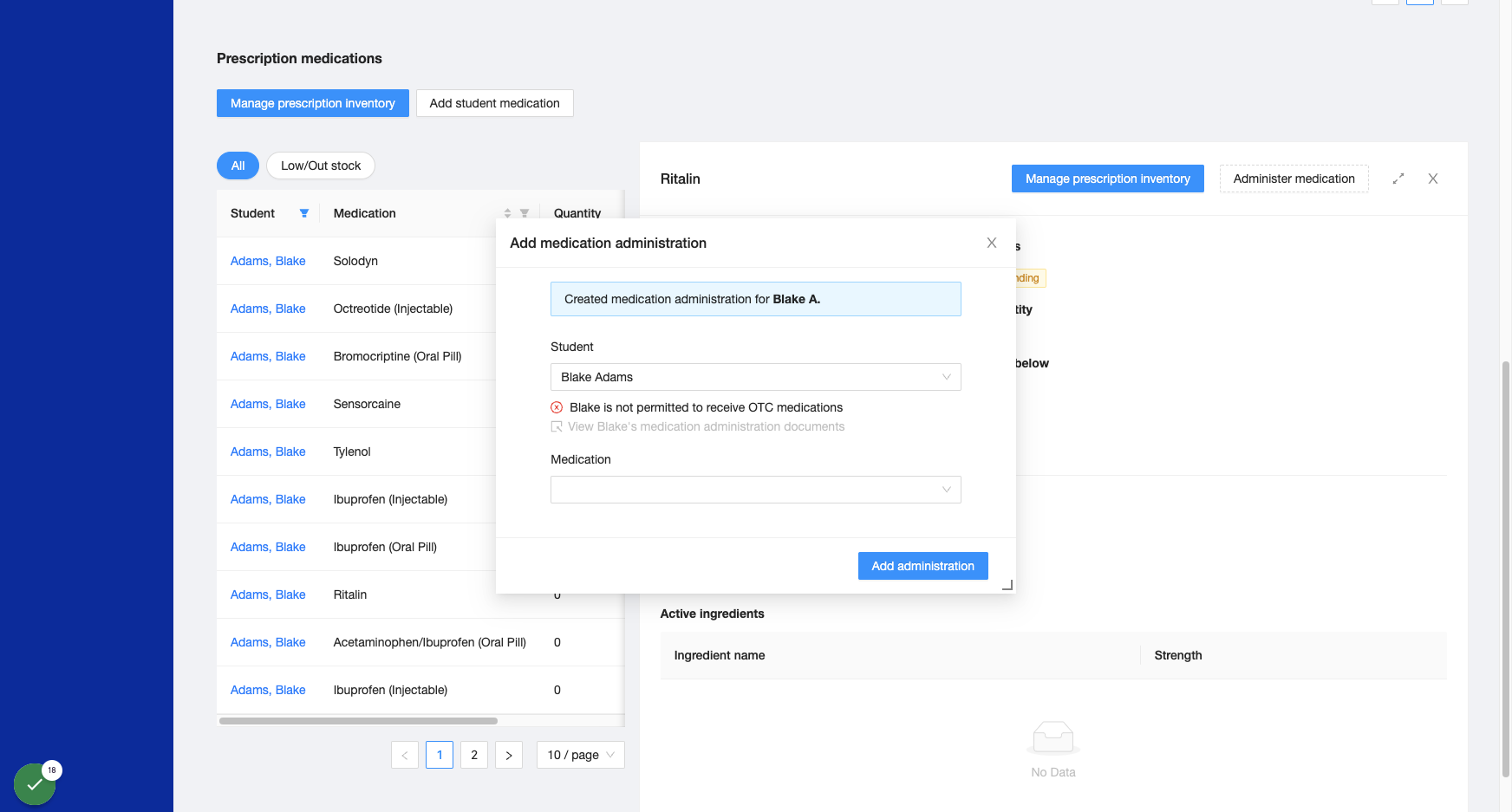Open the Student dropdown showing Blake Adams
Image resolution: width=1512 pixels, height=812 pixels.
pos(756,377)
